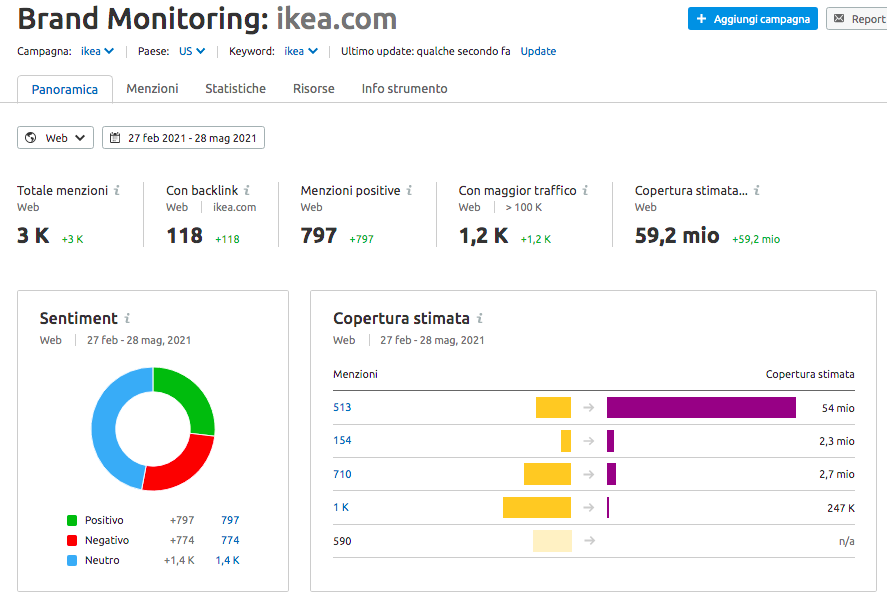Click the 247 K coverage value

(841, 508)
